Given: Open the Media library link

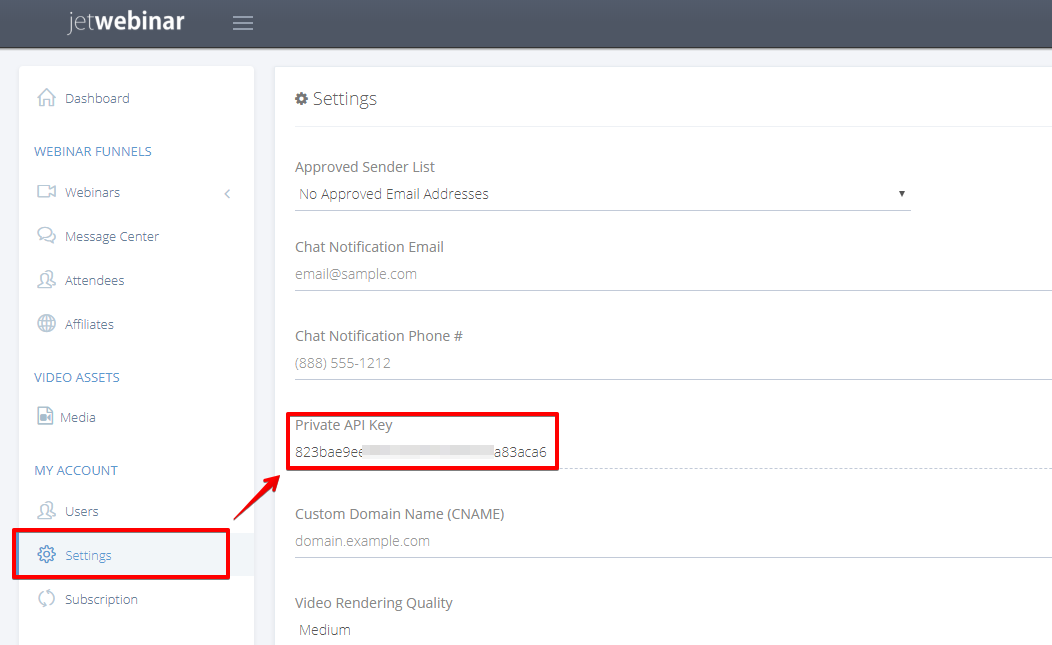Looking at the screenshot, I should [x=78, y=417].
